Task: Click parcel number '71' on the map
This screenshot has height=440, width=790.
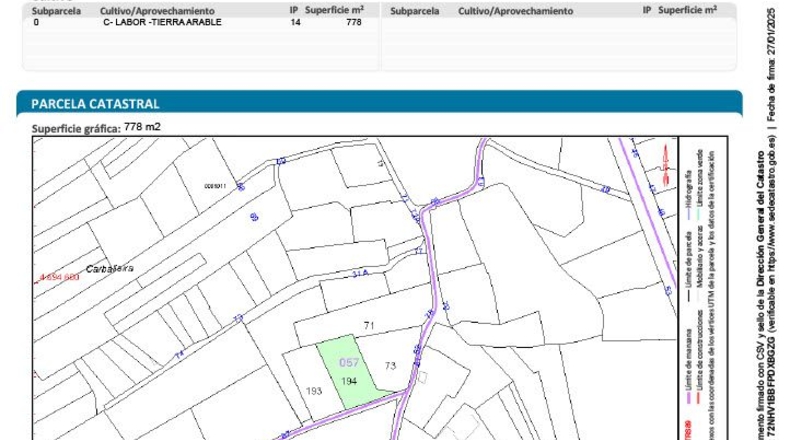Action: coord(369,326)
